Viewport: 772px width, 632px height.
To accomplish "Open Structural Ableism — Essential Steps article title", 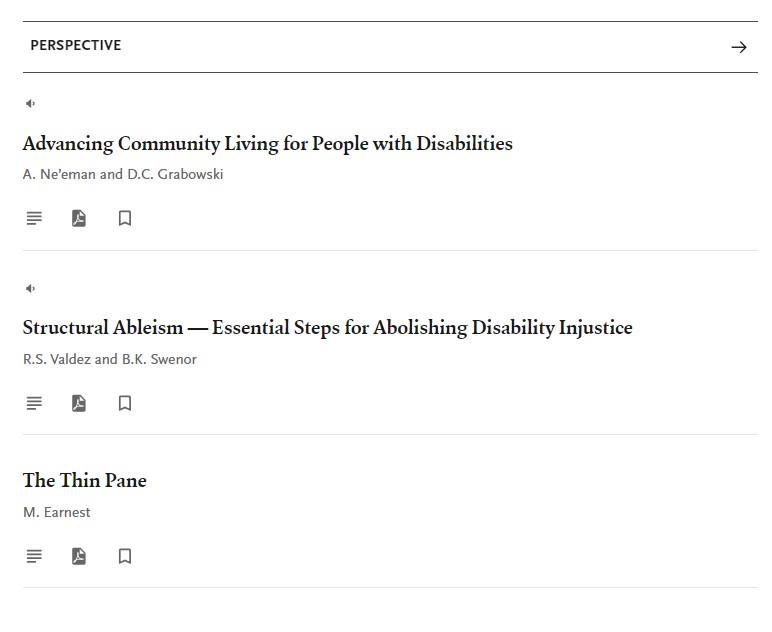I will tap(327, 328).
